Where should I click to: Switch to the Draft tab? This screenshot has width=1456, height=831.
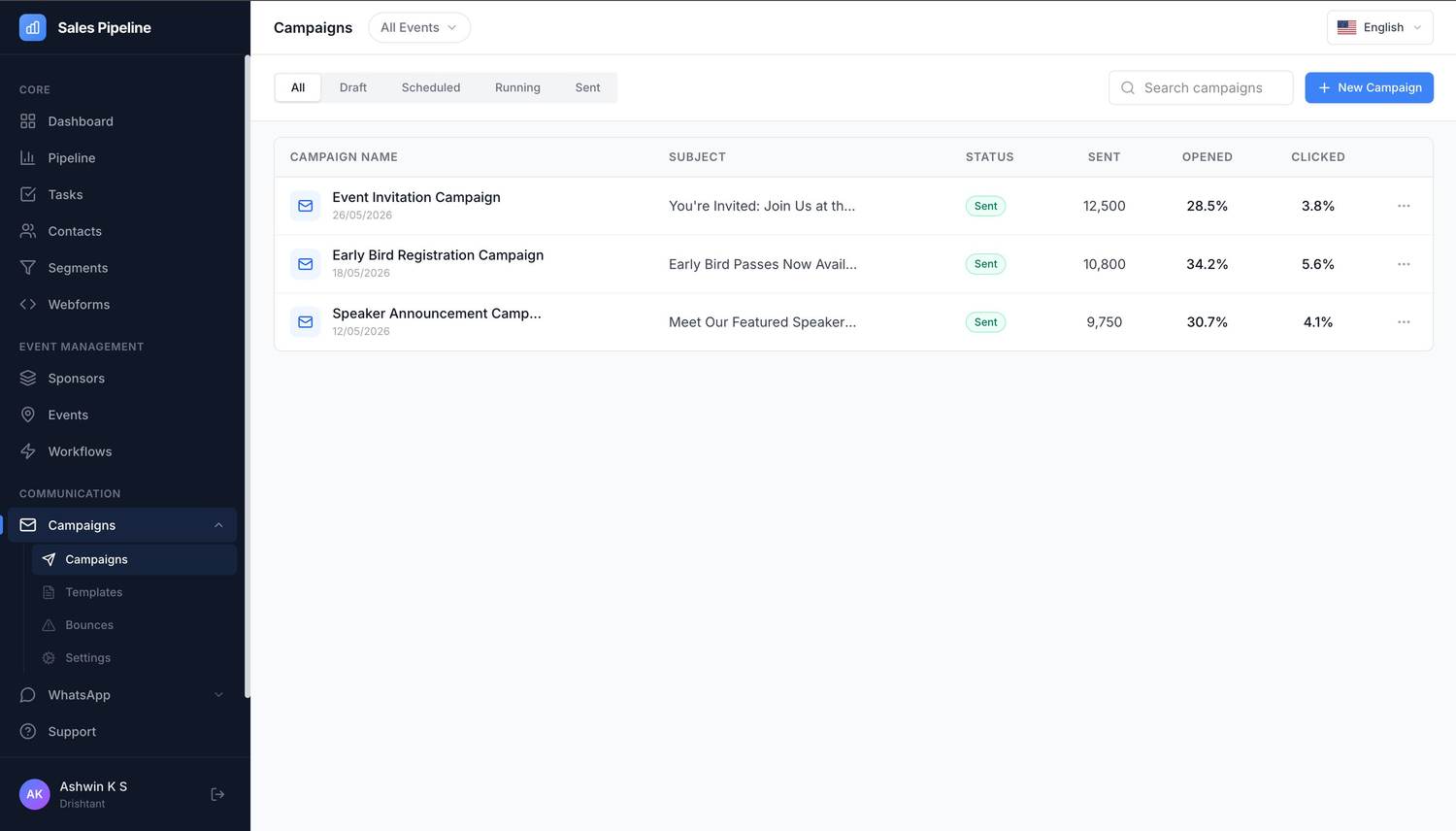click(353, 87)
